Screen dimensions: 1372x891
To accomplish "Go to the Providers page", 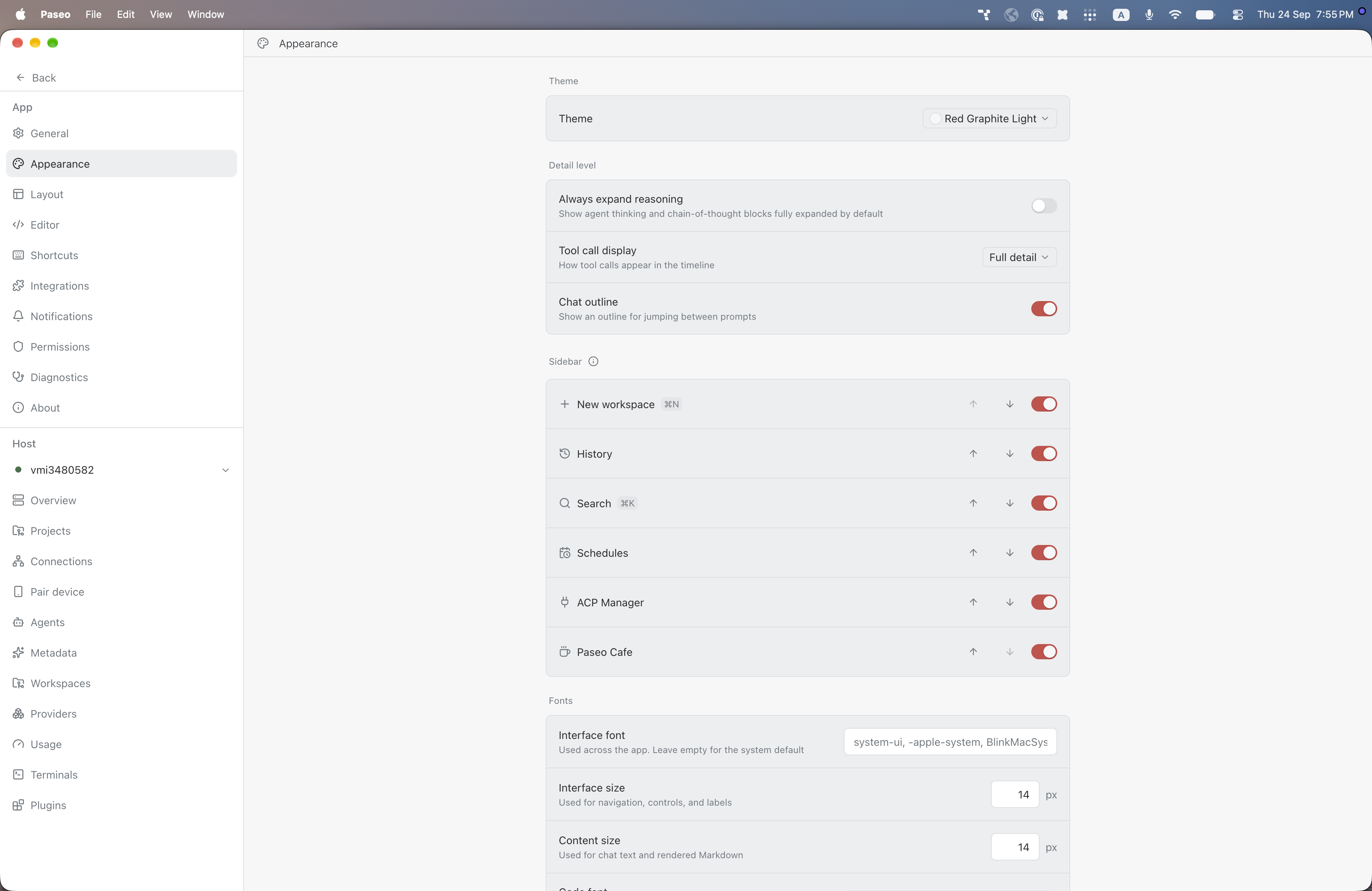I will point(121,713).
